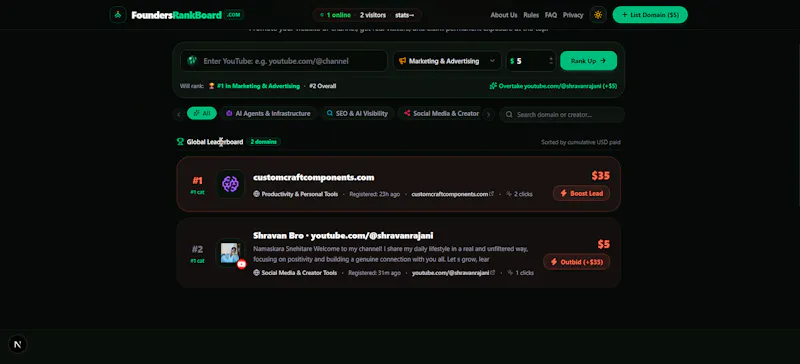Viewport: 800px width, 364px height.
Task: Select the SEO & AI Visibility tab
Action: tap(357, 113)
